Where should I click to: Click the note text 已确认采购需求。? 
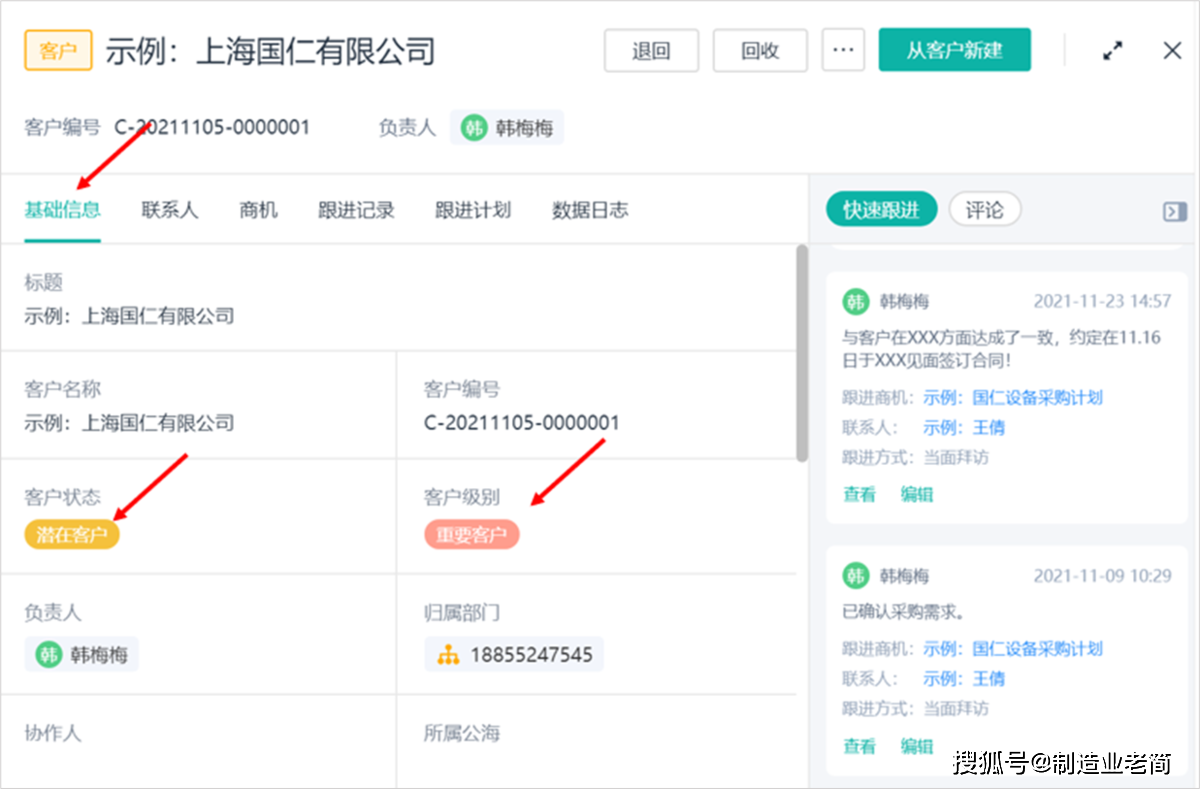coord(903,611)
